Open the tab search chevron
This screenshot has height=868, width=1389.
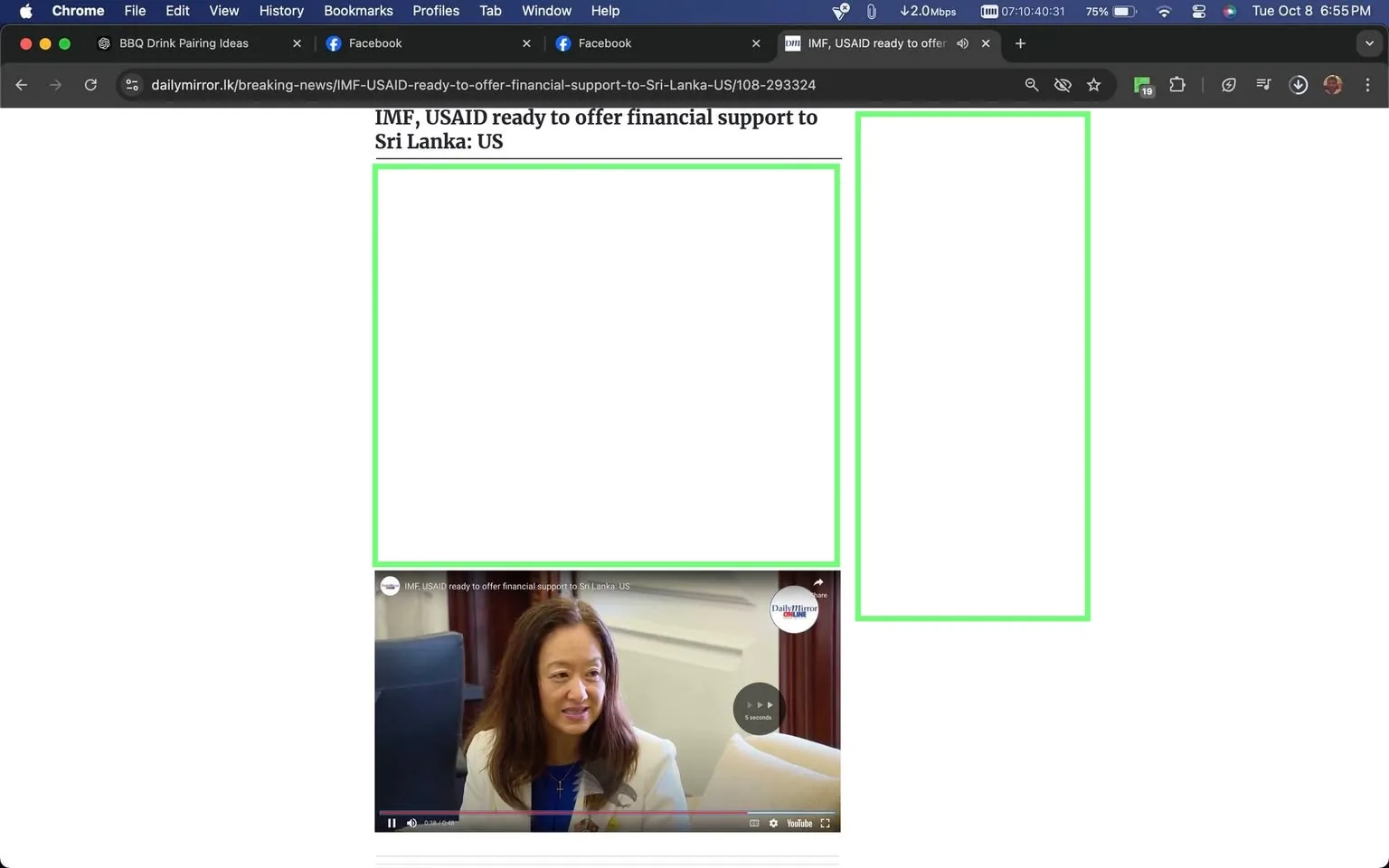(x=1368, y=43)
